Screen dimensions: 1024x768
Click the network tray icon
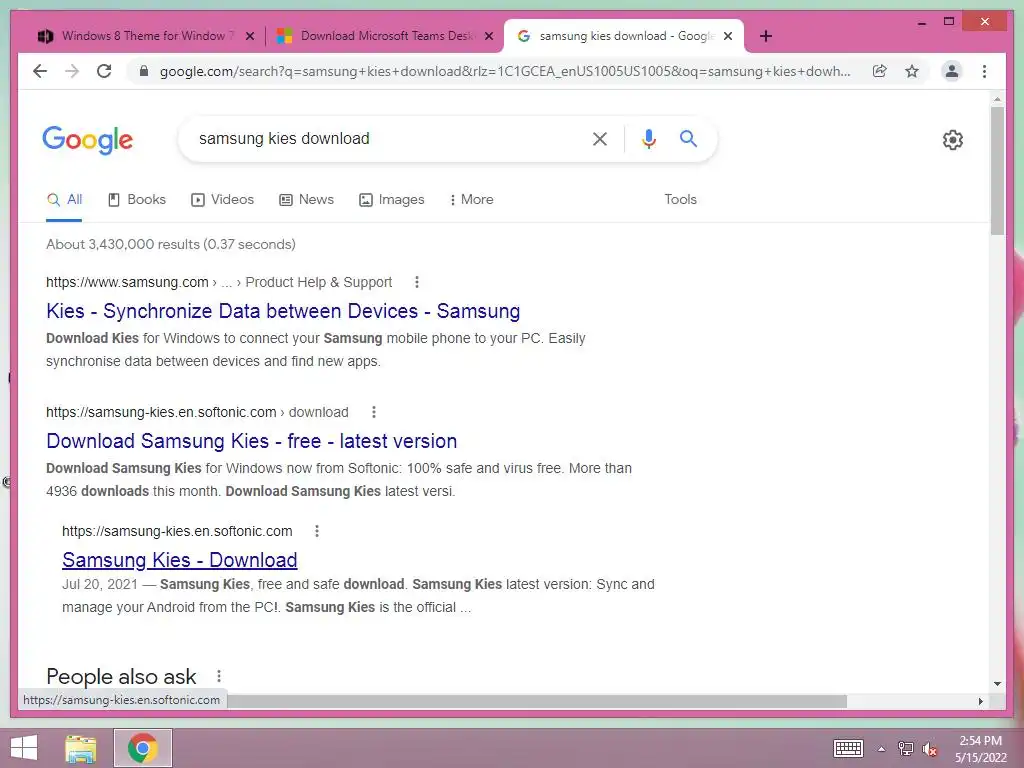[905, 748]
